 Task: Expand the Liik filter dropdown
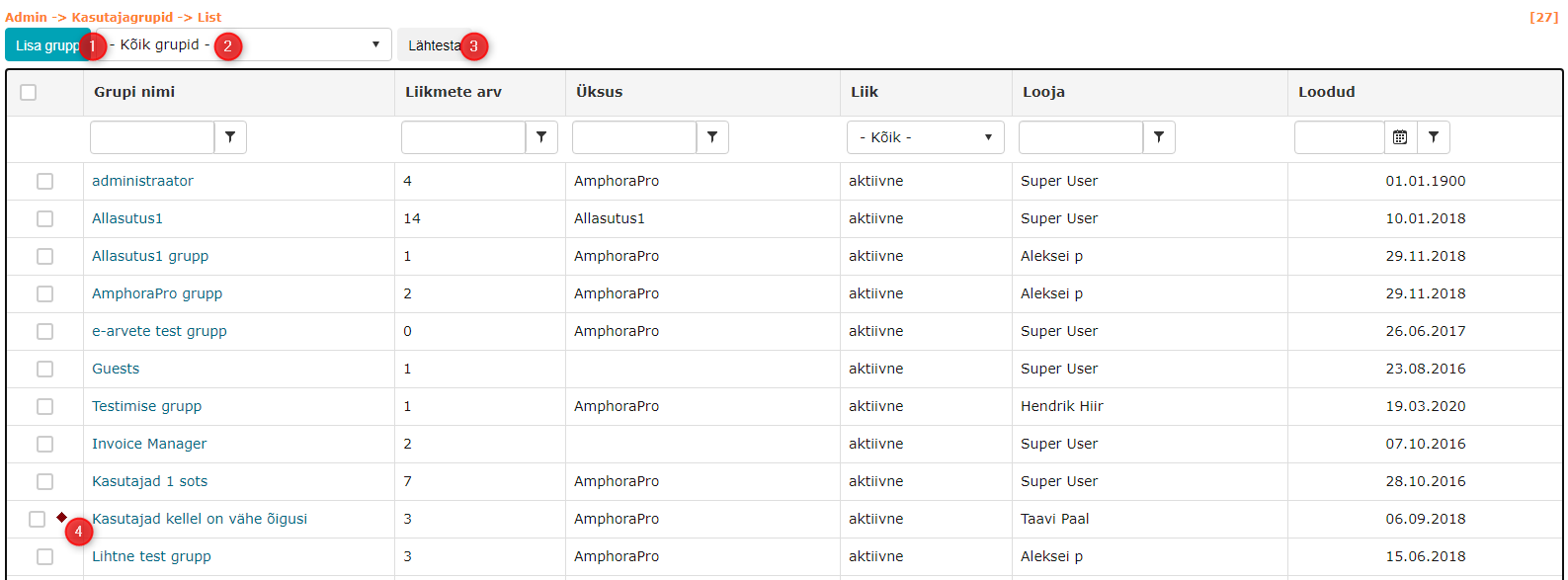925,137
